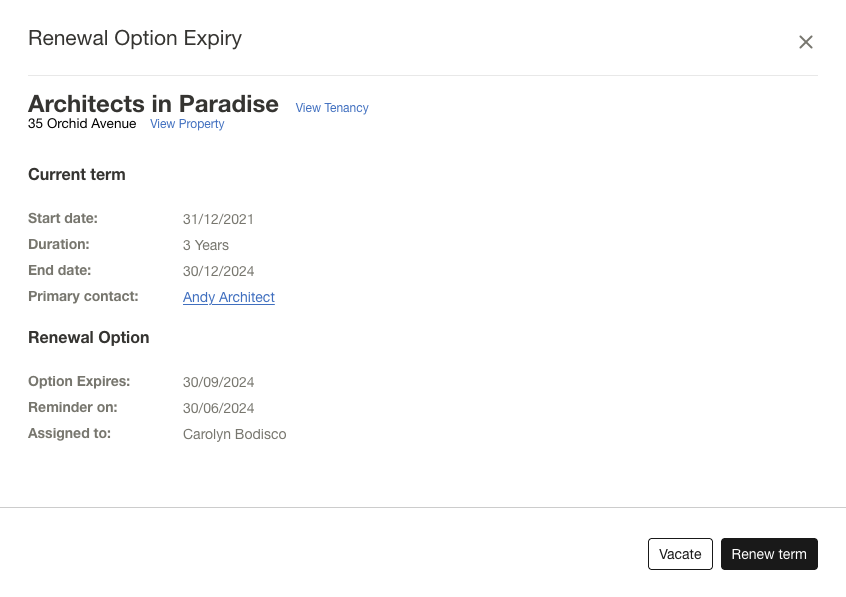Viewport: 846px width, 597px height.
Task: Click the end date 30/12/2024 value
Action: 218,270
